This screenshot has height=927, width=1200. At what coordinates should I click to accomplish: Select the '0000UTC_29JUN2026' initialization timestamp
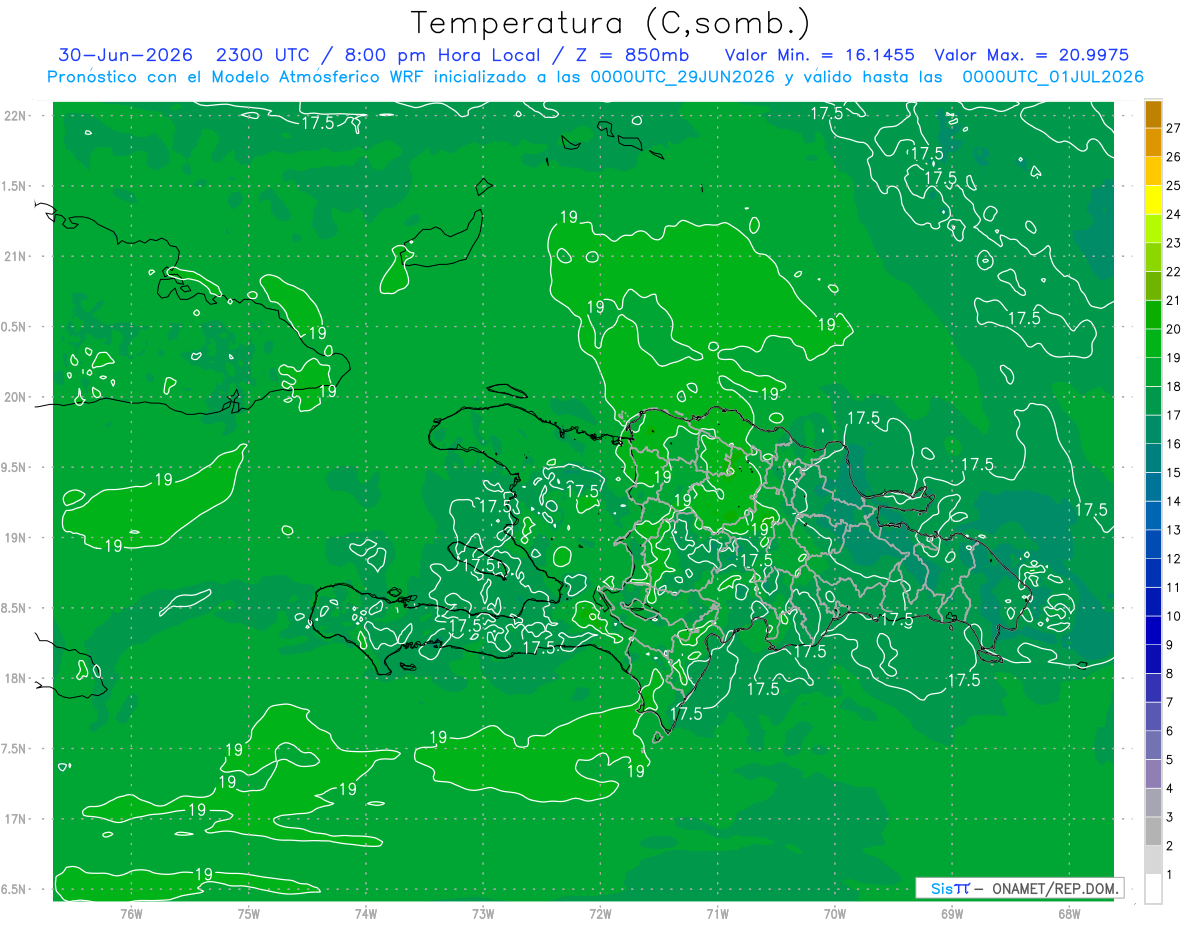point(683,76)
